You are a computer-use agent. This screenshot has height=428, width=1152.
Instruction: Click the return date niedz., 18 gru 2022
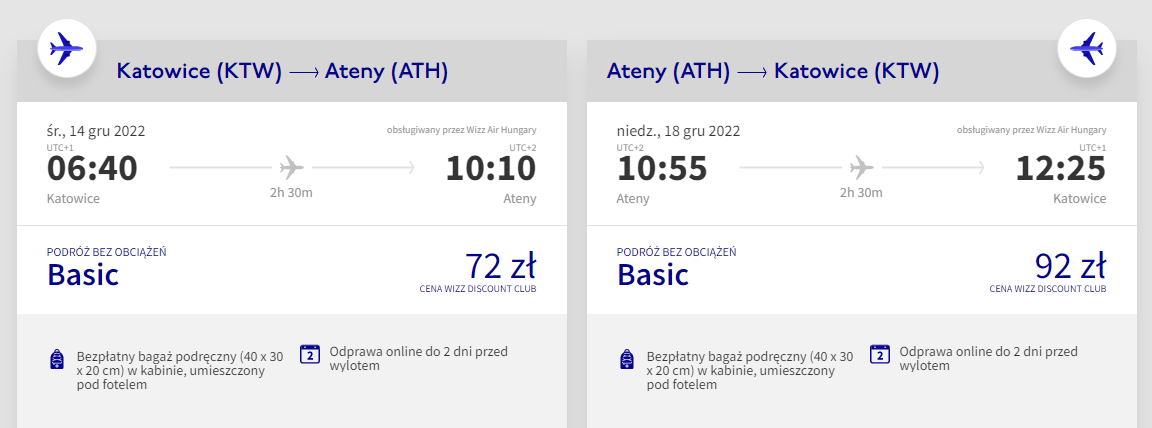coord(678,130)
